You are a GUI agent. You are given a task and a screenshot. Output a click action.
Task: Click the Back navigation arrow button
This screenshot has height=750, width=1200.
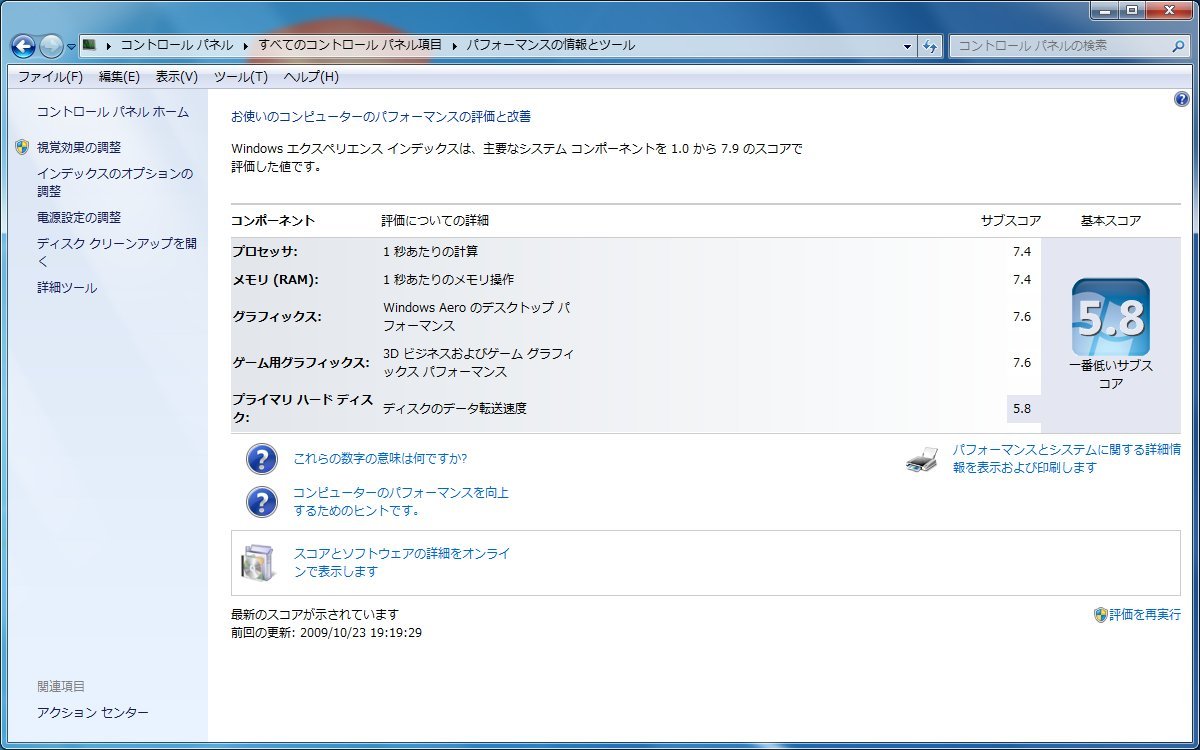click(x=23, y=46)
